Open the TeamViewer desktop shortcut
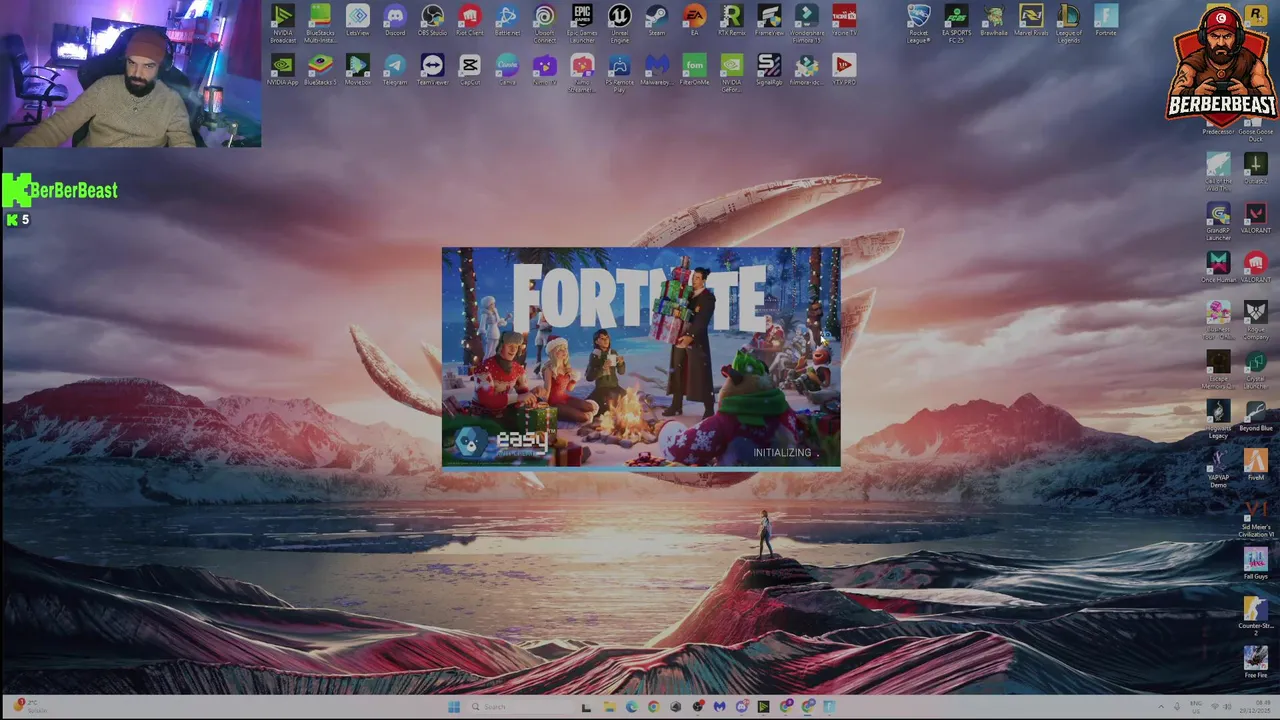Screen dimensions: 1280x720 432,70
